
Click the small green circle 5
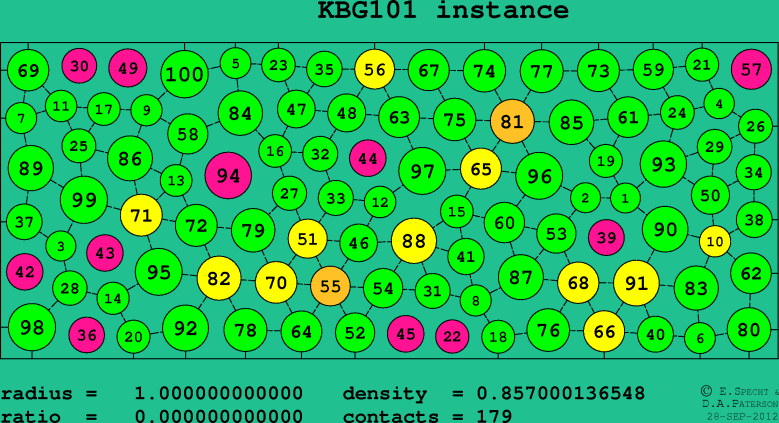(235, 63)
